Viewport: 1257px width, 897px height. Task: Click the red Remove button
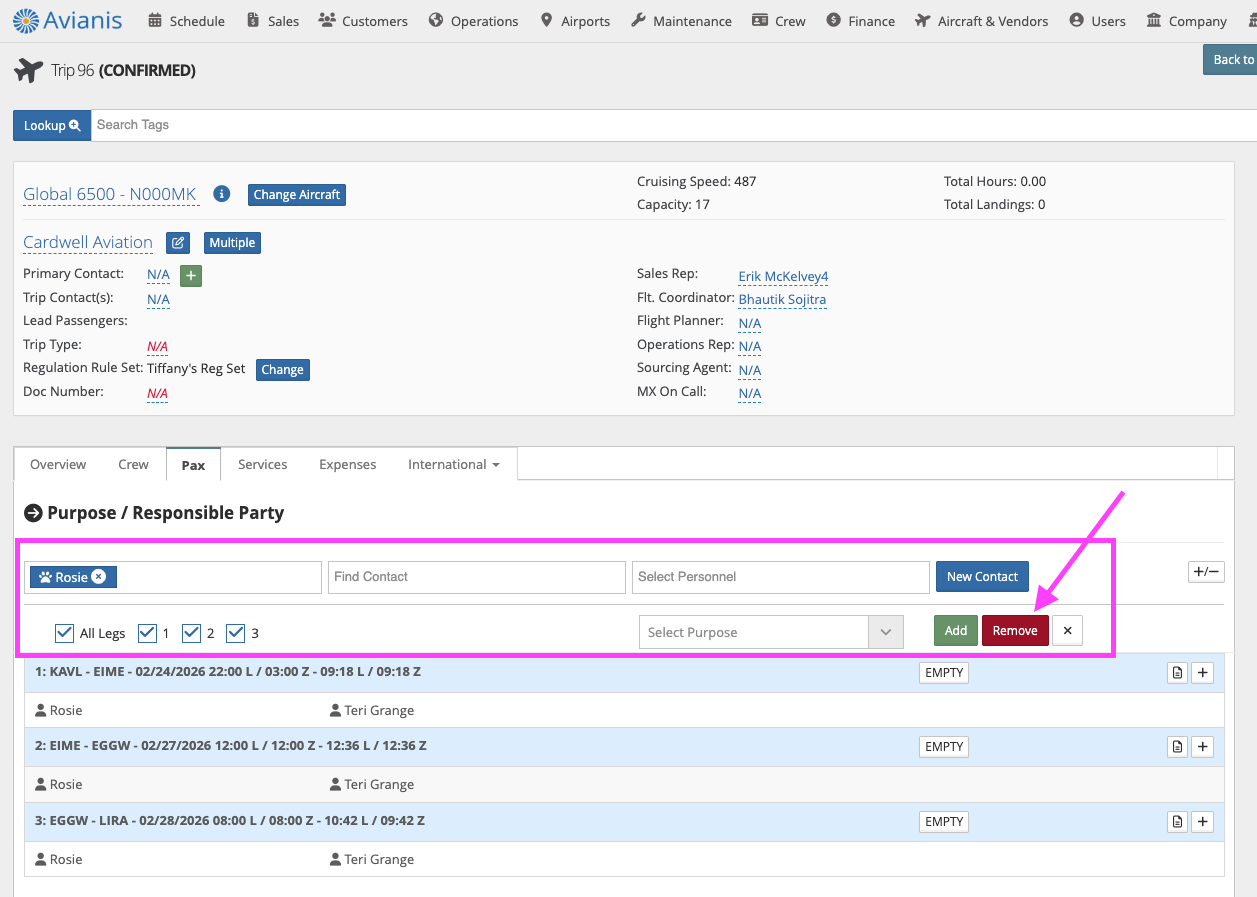[x=1015, y=631]
